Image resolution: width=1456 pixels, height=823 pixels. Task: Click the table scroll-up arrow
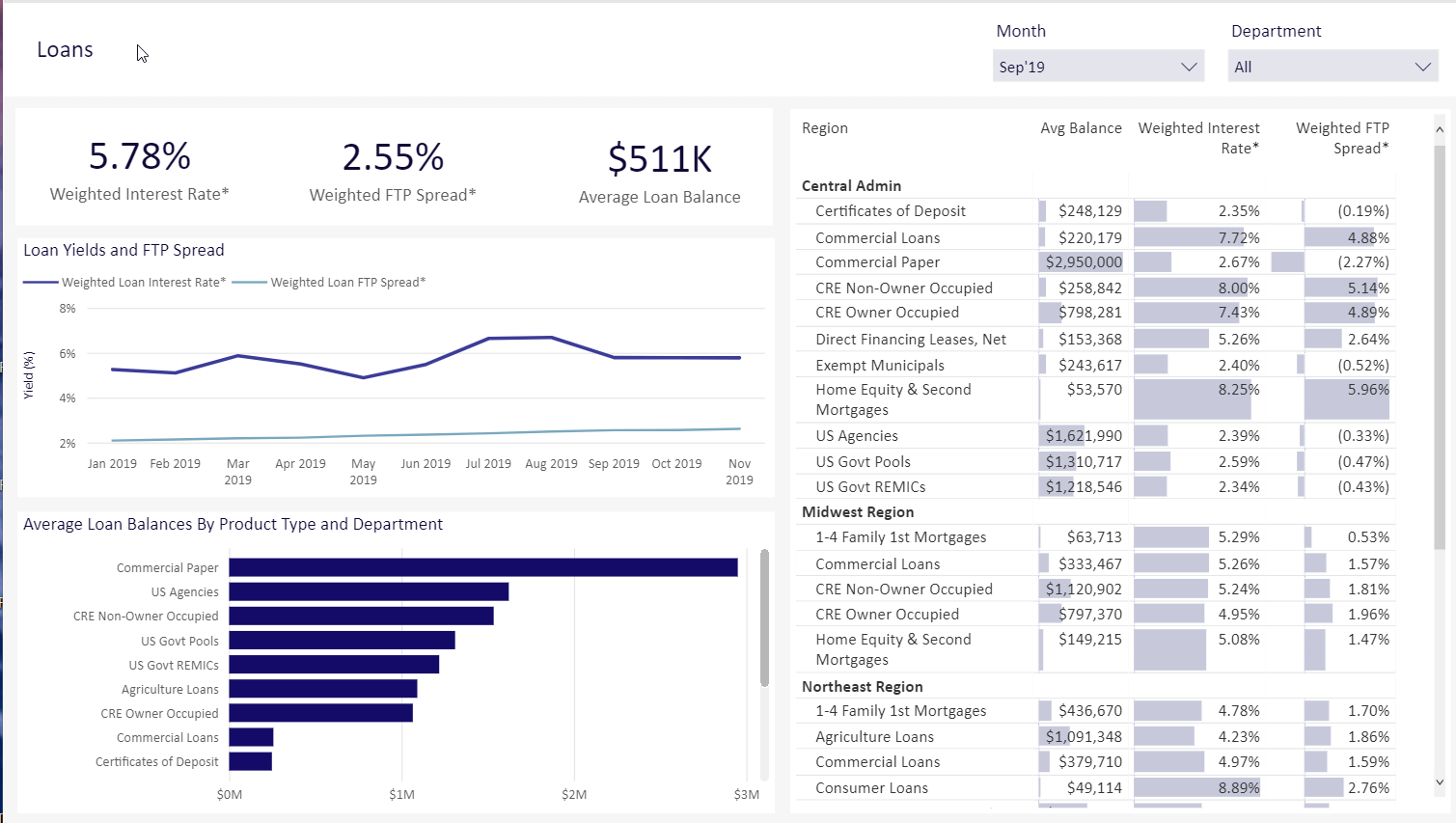(1440, 129)
